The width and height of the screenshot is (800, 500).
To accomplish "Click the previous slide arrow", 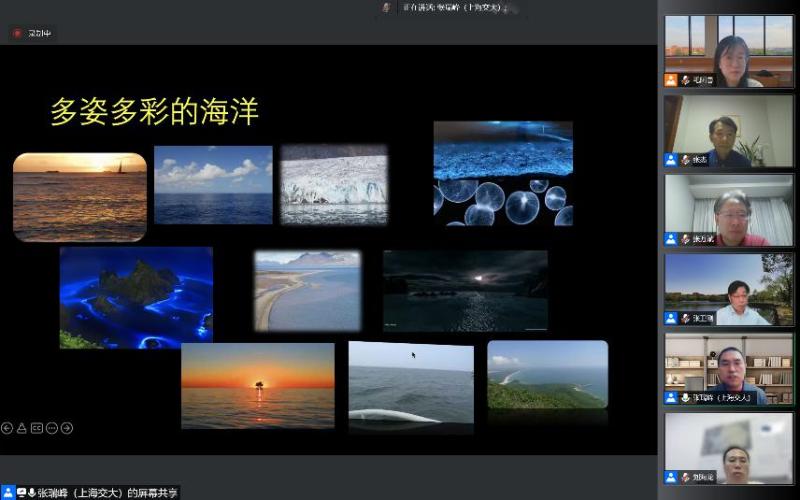I will [x=7, y=428].
